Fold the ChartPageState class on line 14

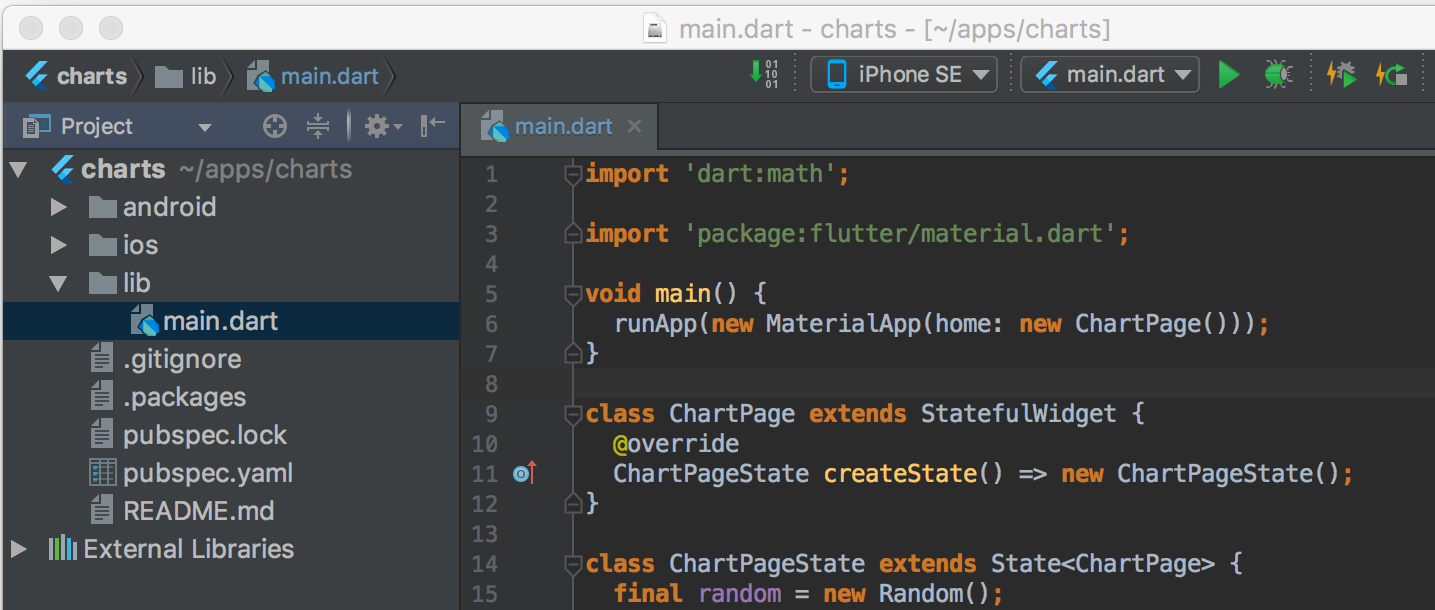[x=573, y=564]
